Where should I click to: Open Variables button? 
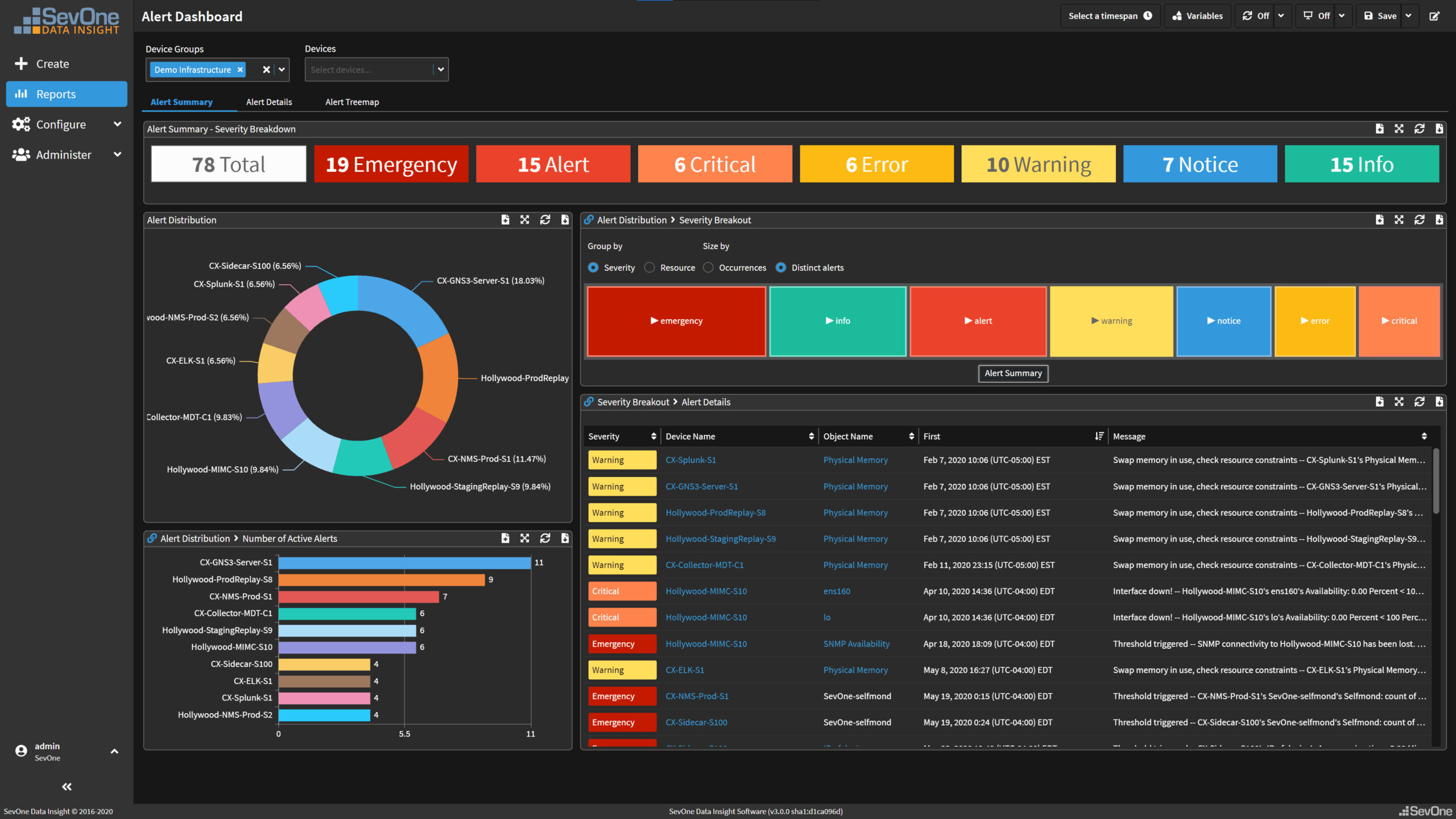(1197, 16)
